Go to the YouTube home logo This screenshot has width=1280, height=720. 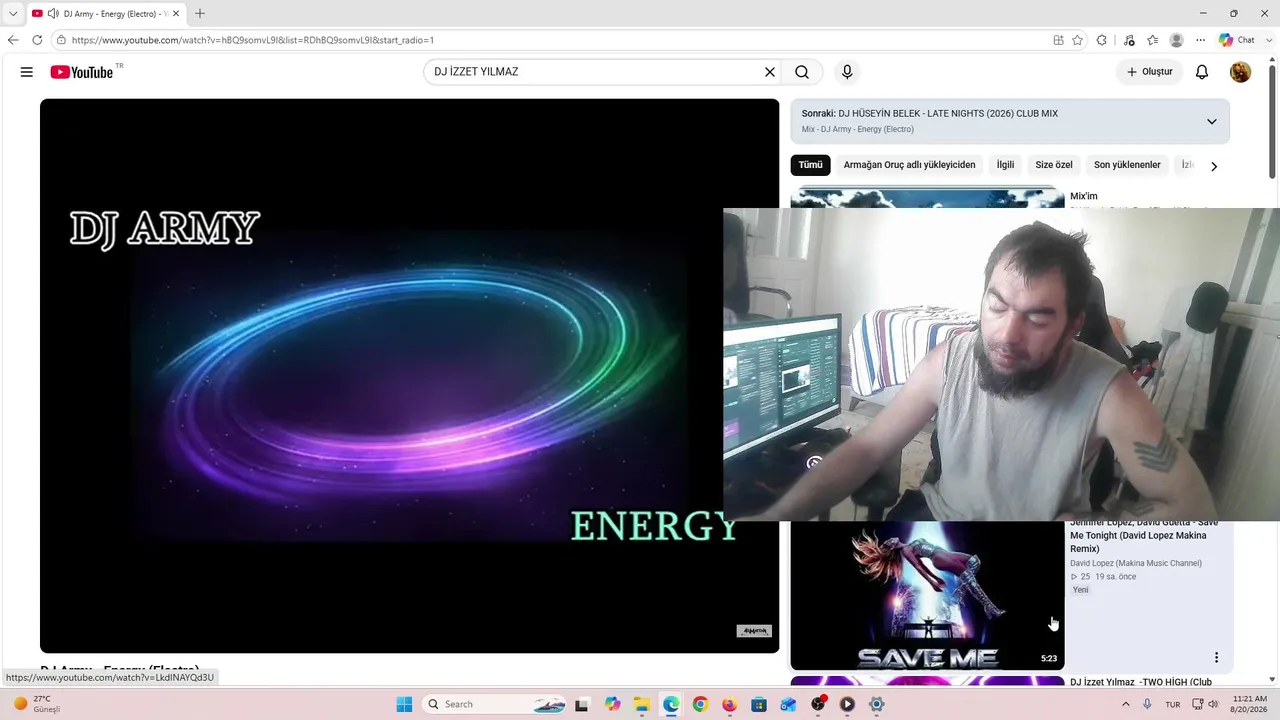point(82,72)
